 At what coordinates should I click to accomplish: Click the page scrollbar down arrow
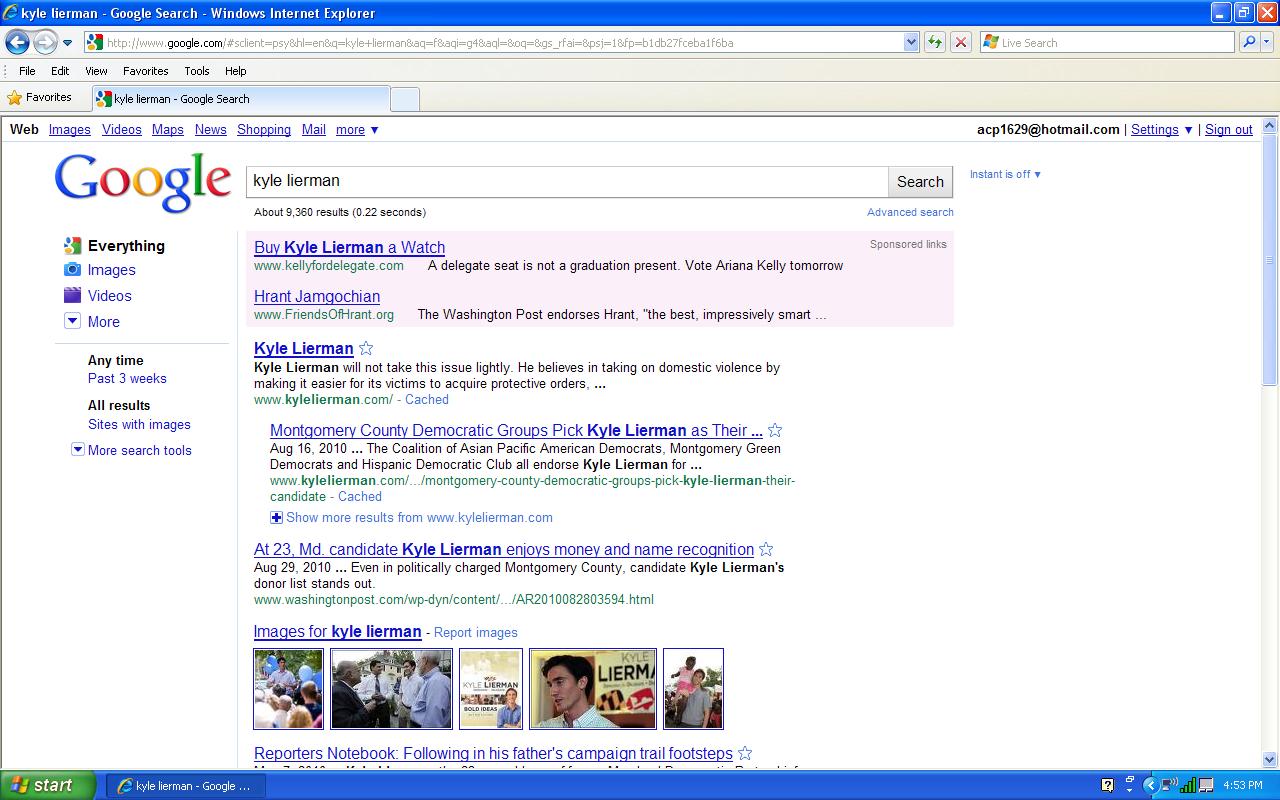(1270, 760)
